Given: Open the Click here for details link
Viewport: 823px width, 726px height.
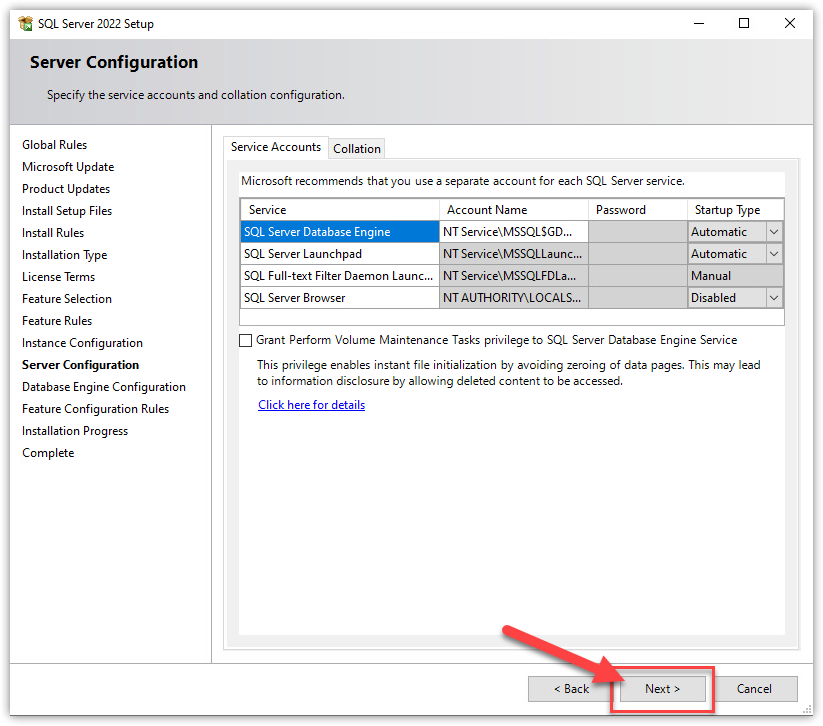Looking at the screenshot, I should (x=311, y=405).
